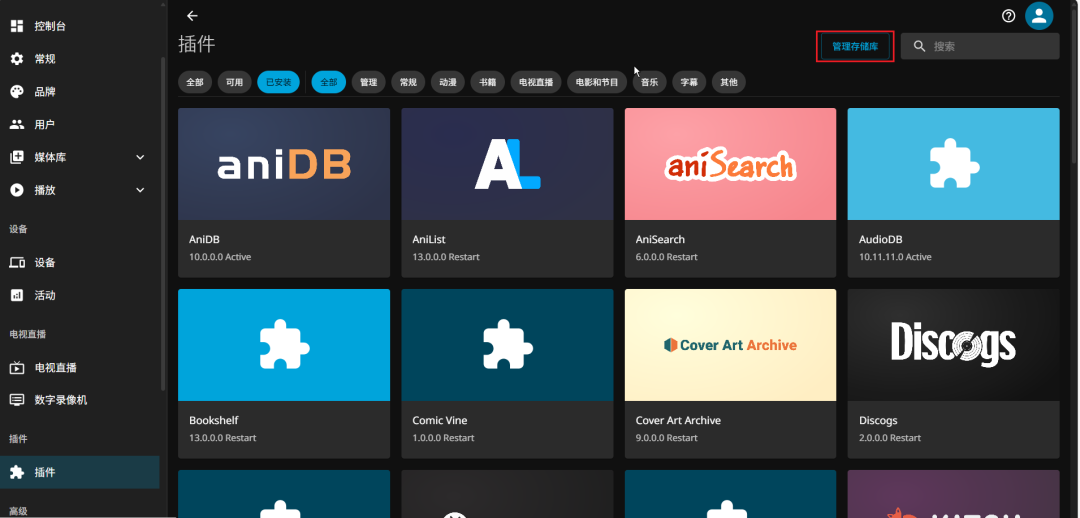Viewport: 1080px width, 518px height.
Task: Select the 字幕 category chip
Action: tap(689, 82)
